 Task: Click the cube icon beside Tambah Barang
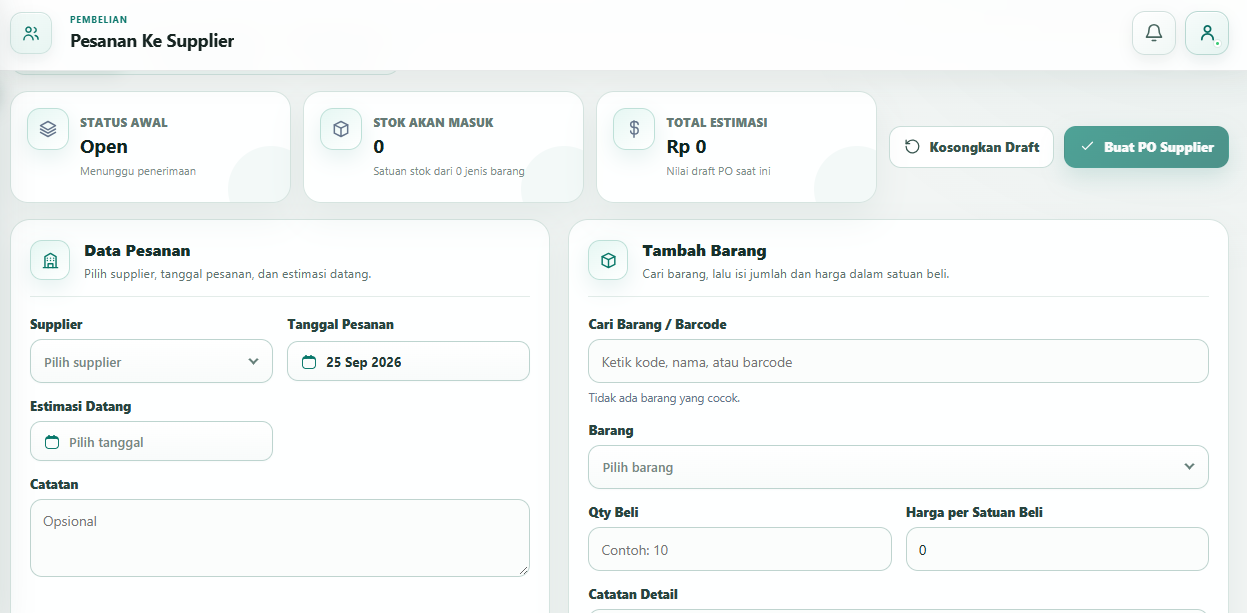(608, 260)
